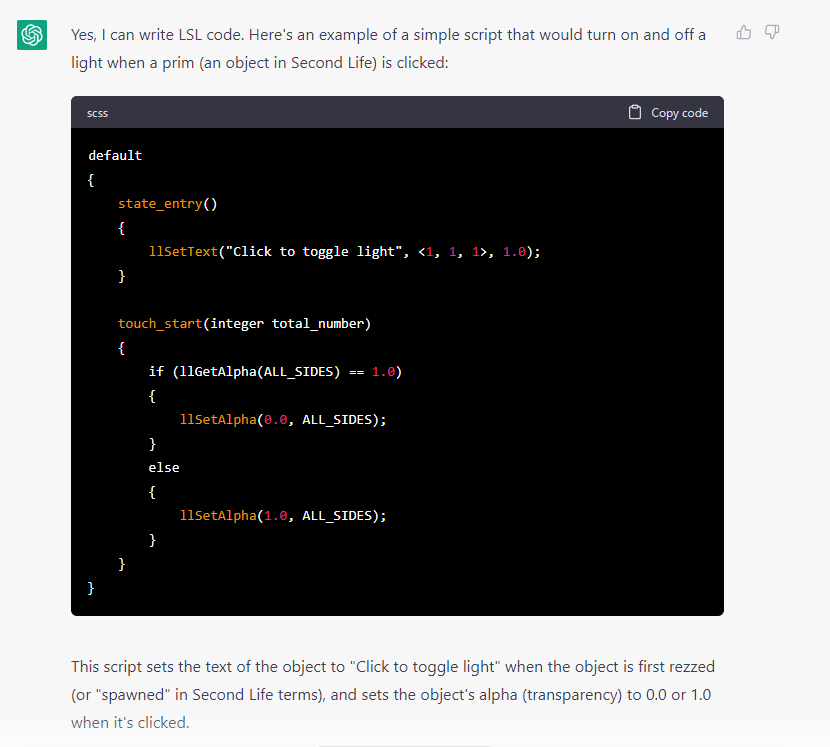This screenshot has height=747, width=830.
Task: Click the ChatGPT avatar icon
Action: (x=31, y=33)
